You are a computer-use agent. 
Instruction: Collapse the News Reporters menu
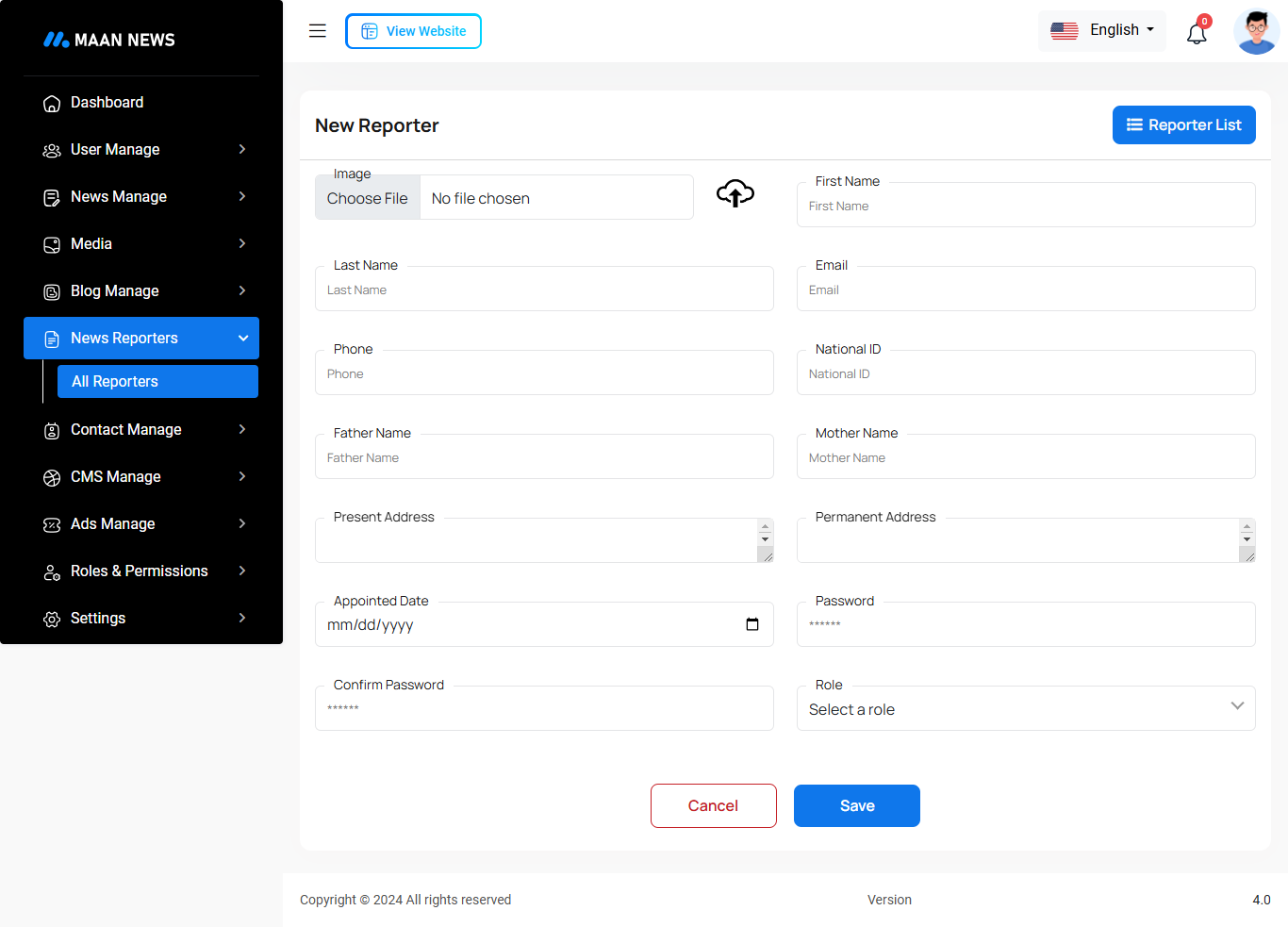[x=141, y=339]
